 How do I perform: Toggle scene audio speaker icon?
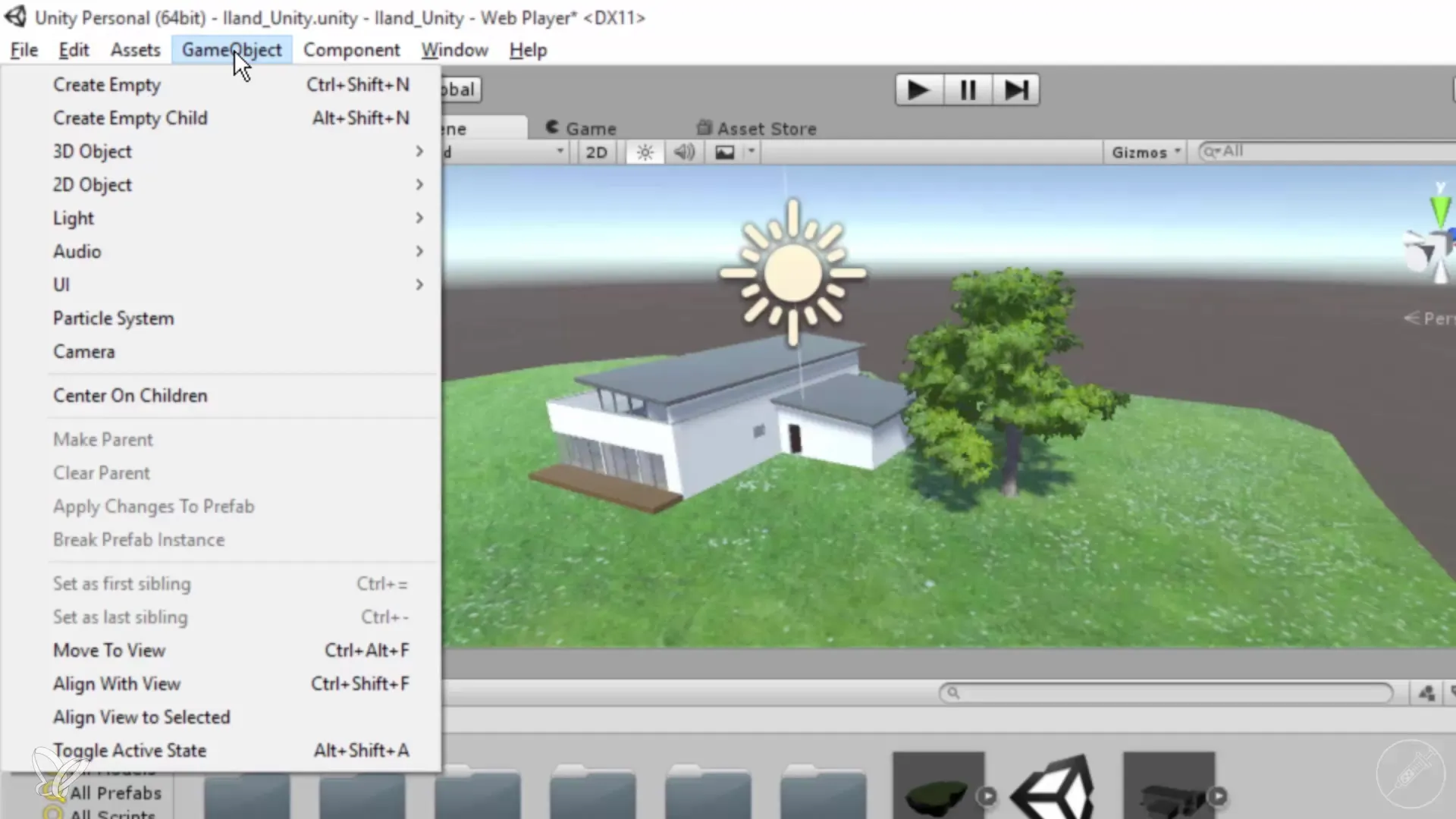[684, 152]
